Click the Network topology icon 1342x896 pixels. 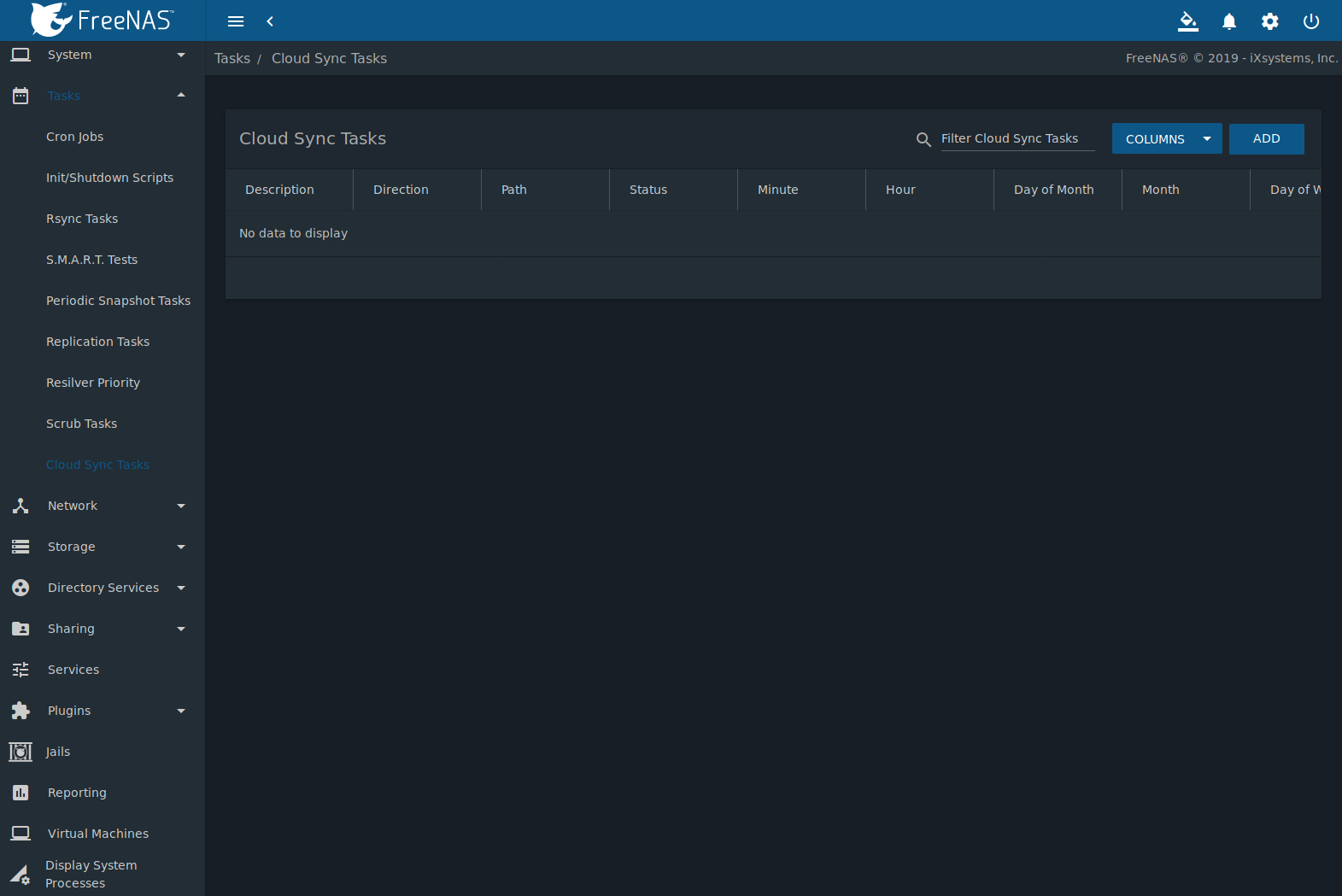21,506
